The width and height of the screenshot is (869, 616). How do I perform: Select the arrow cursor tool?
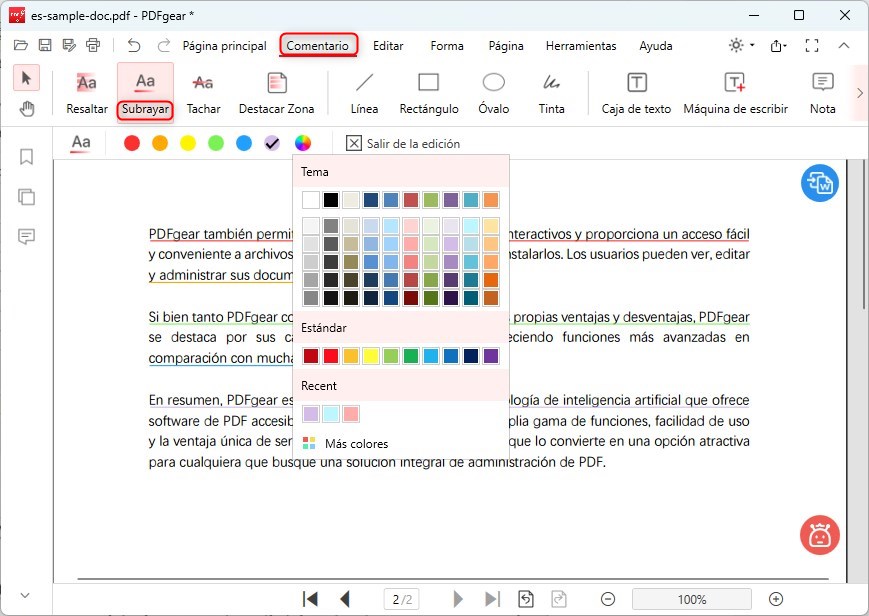(x=26, y=78)
